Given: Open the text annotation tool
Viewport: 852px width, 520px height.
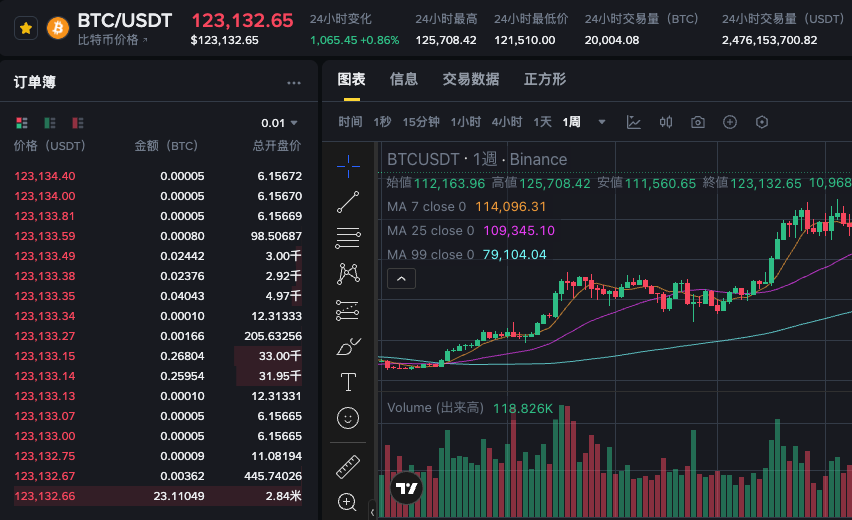Looking at the screenshot, I should (348, 382).
